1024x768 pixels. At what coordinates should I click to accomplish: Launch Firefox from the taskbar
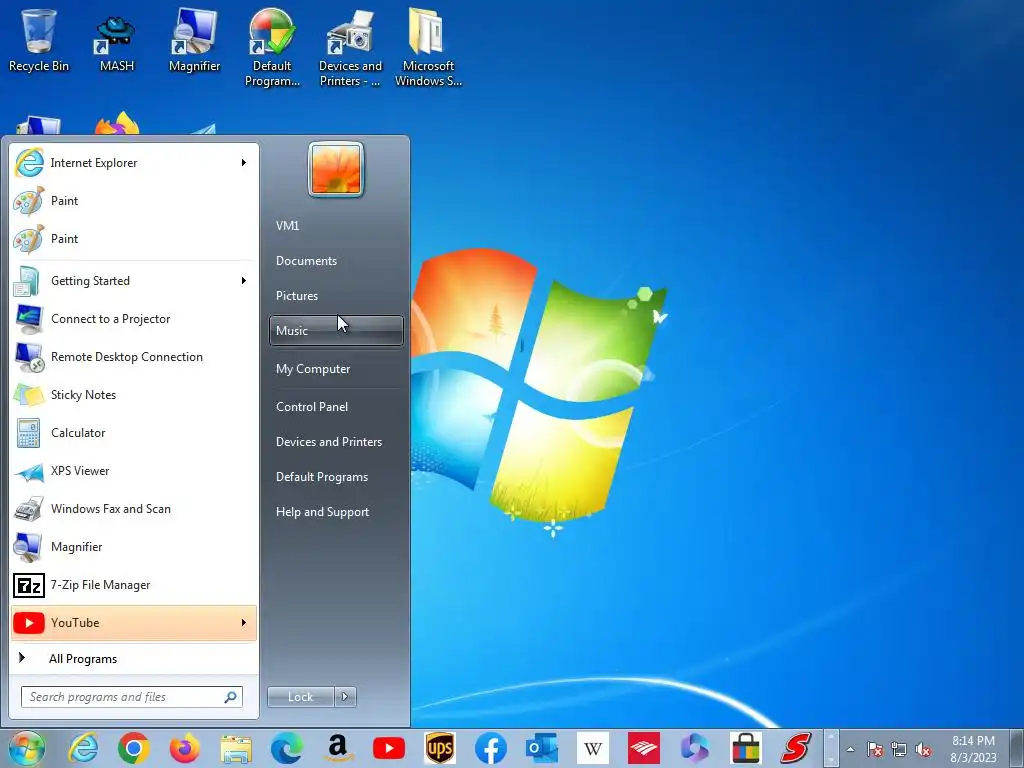coord(185,748)
